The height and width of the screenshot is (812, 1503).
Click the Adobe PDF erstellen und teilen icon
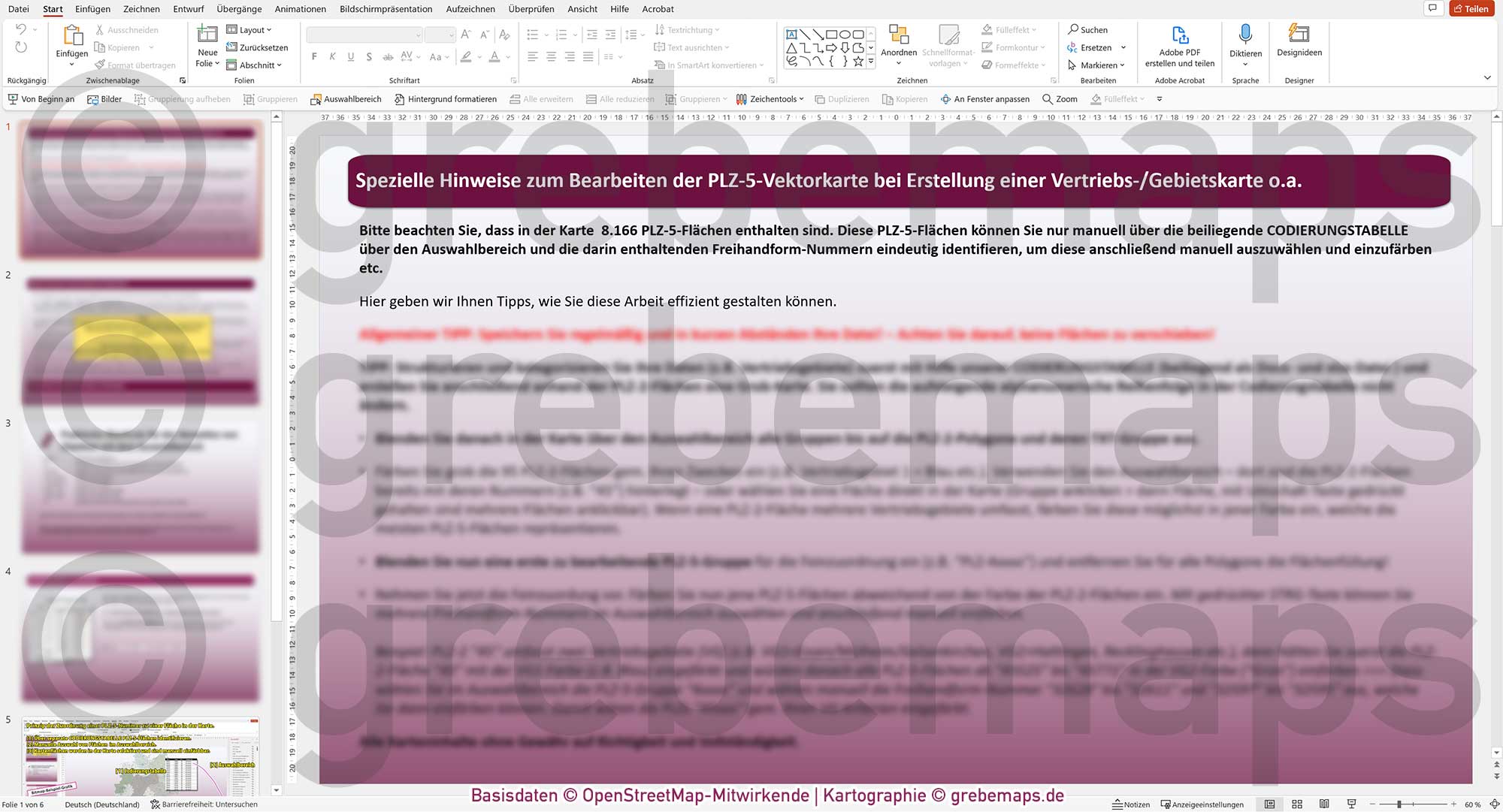click(1179, 35)
